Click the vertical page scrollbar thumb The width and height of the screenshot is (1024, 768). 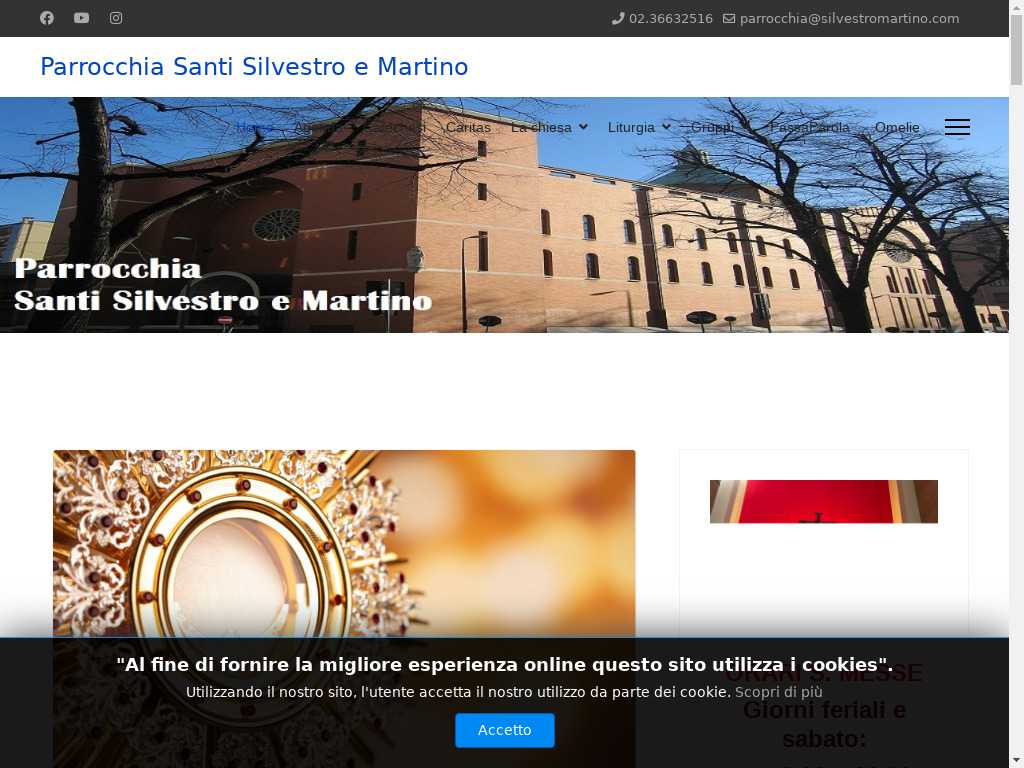[x=1016, y=49]
